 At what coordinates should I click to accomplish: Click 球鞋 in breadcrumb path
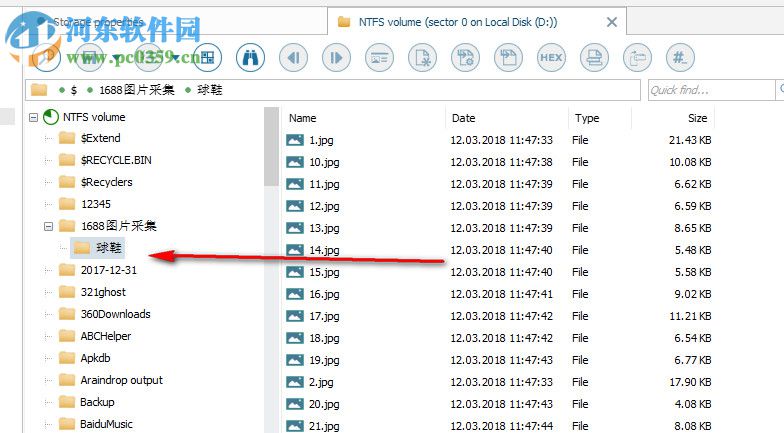click(x=210, y=90)
